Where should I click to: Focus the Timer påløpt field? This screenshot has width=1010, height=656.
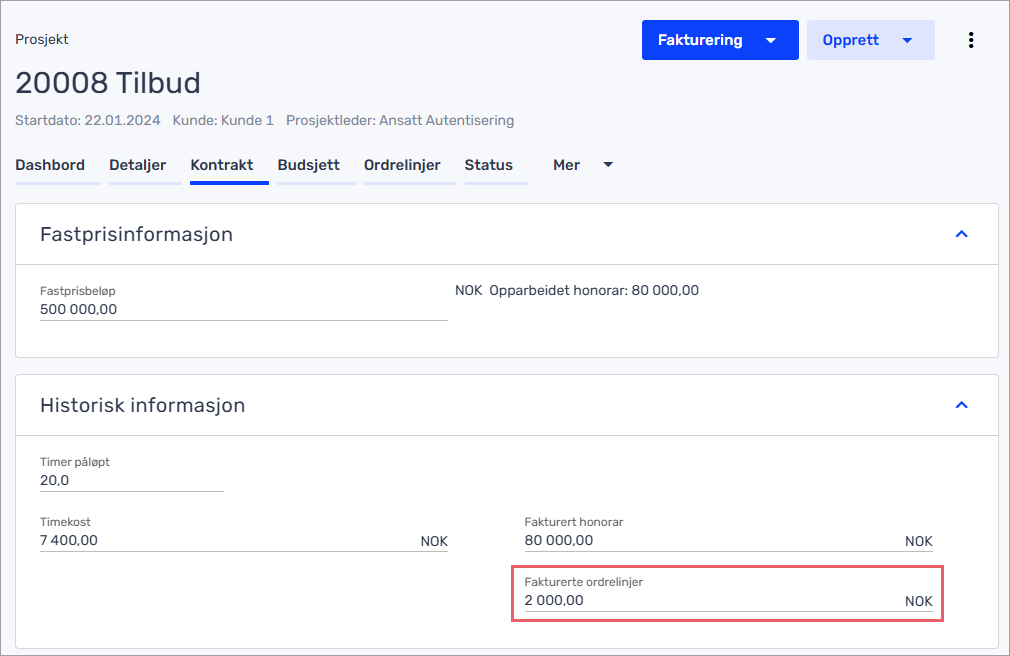130,481
